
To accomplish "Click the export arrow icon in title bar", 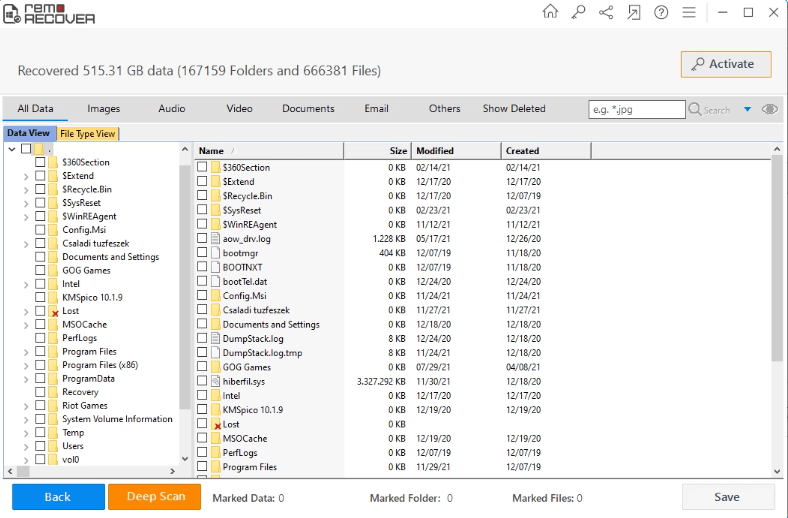I will [634, 13].
